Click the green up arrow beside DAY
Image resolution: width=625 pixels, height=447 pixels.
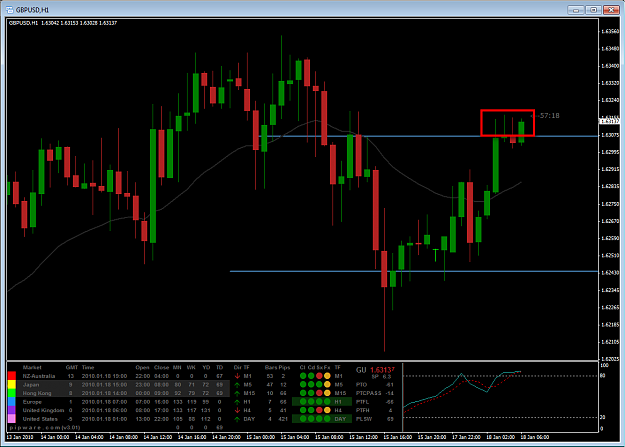click(237, 419)
